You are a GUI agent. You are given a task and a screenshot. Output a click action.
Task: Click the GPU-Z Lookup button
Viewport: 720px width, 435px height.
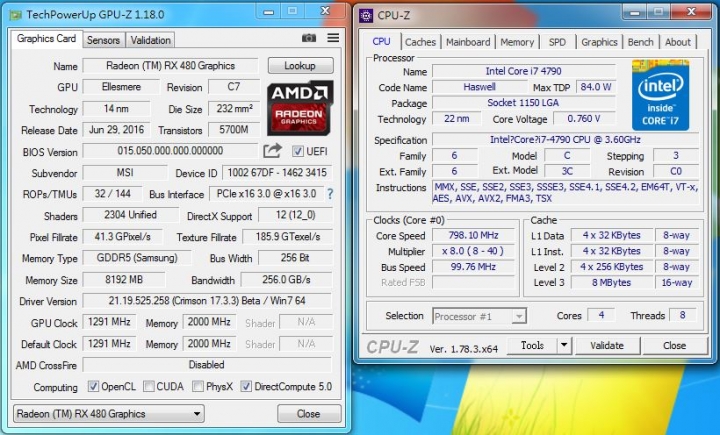tap(300, 66)
